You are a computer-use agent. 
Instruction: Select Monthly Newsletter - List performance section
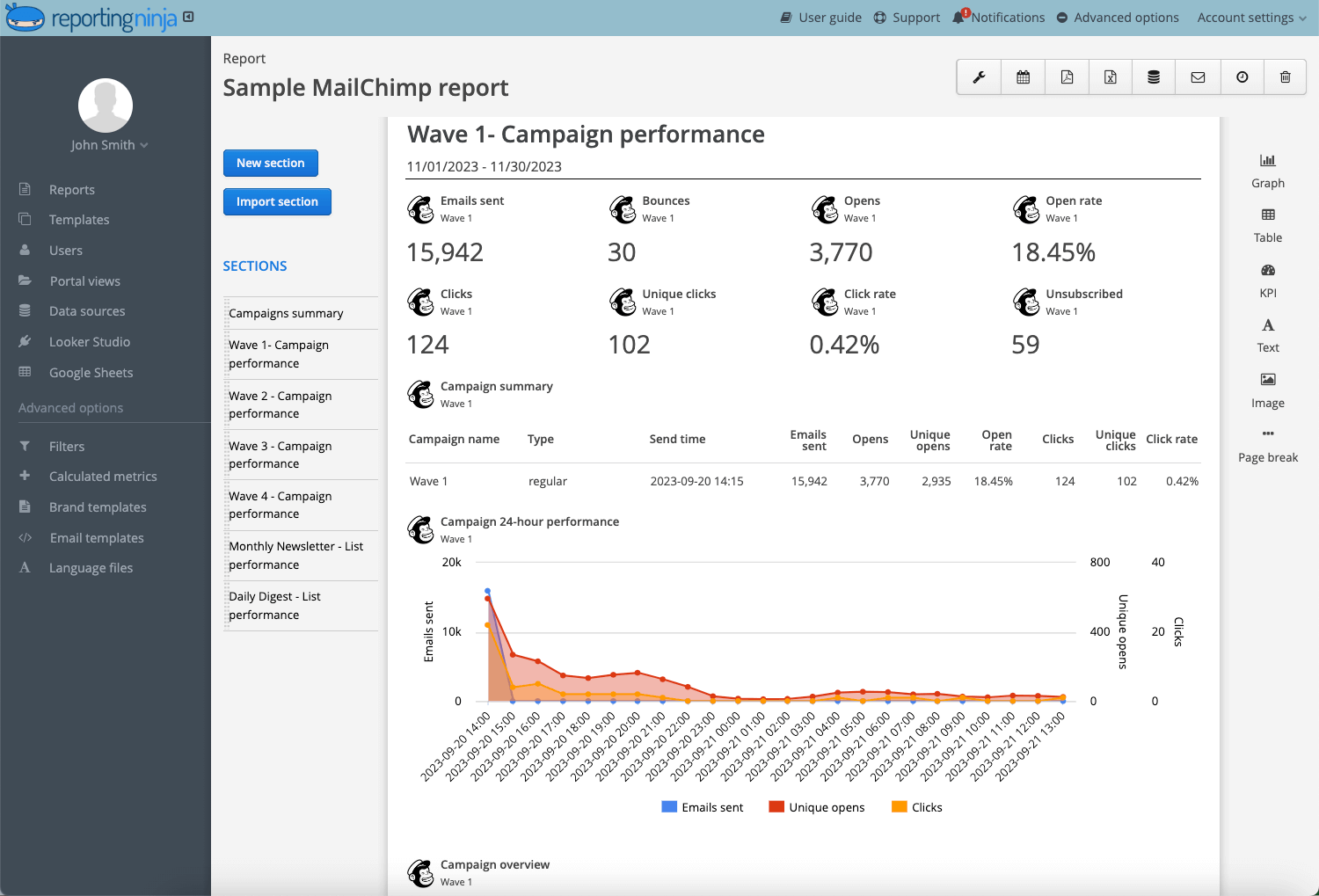coord(301,556)
